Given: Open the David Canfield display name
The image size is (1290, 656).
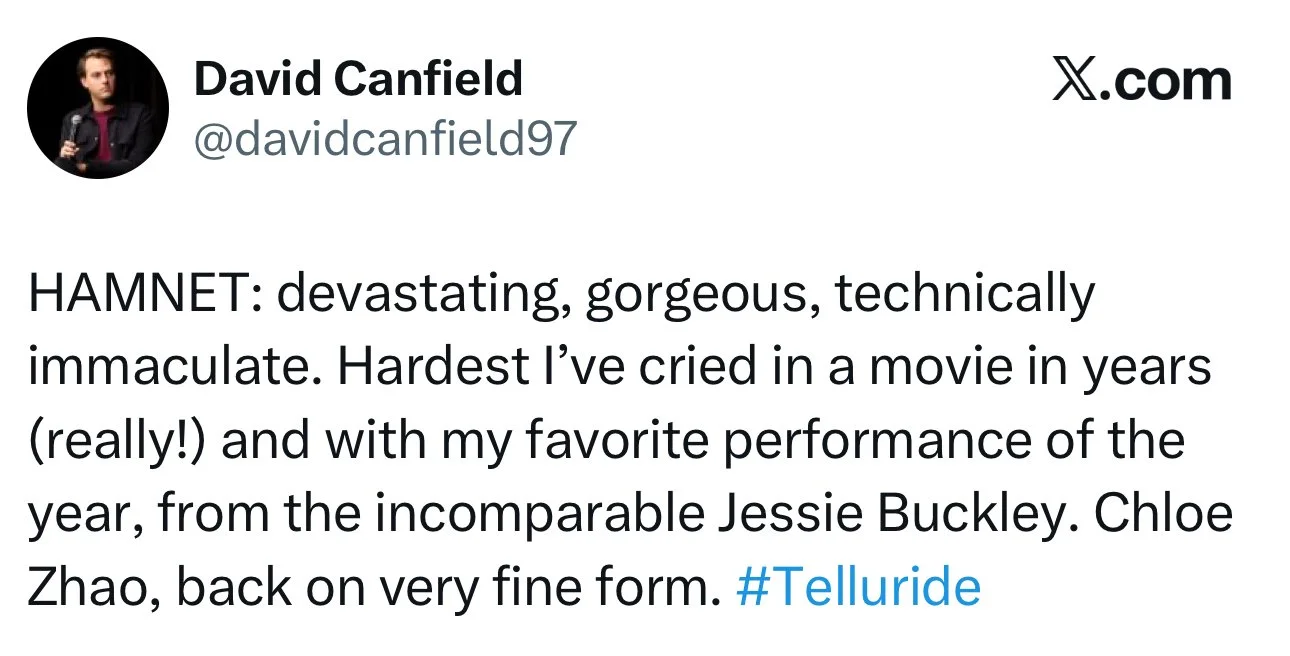Looking at the screenshot, I should [358, 78].
